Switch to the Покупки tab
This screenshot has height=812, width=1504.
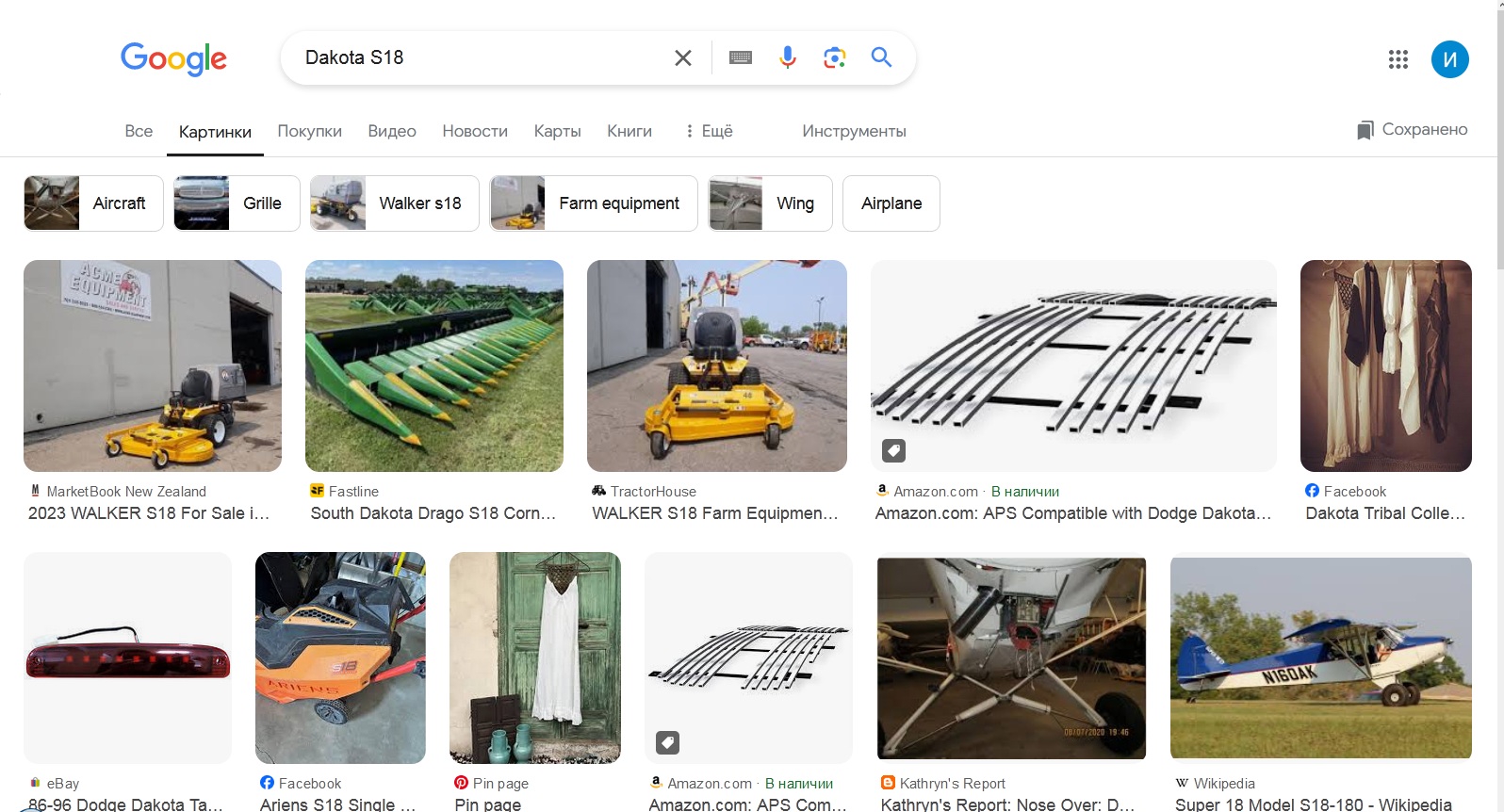click(309, 131)
